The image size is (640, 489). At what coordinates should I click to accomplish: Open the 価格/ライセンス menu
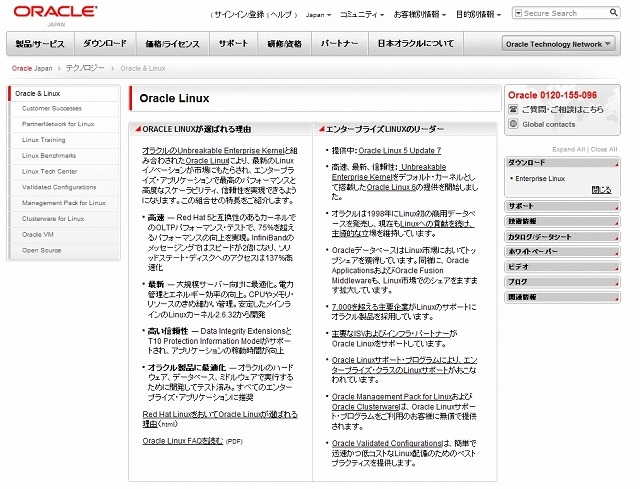coord(172,43)
